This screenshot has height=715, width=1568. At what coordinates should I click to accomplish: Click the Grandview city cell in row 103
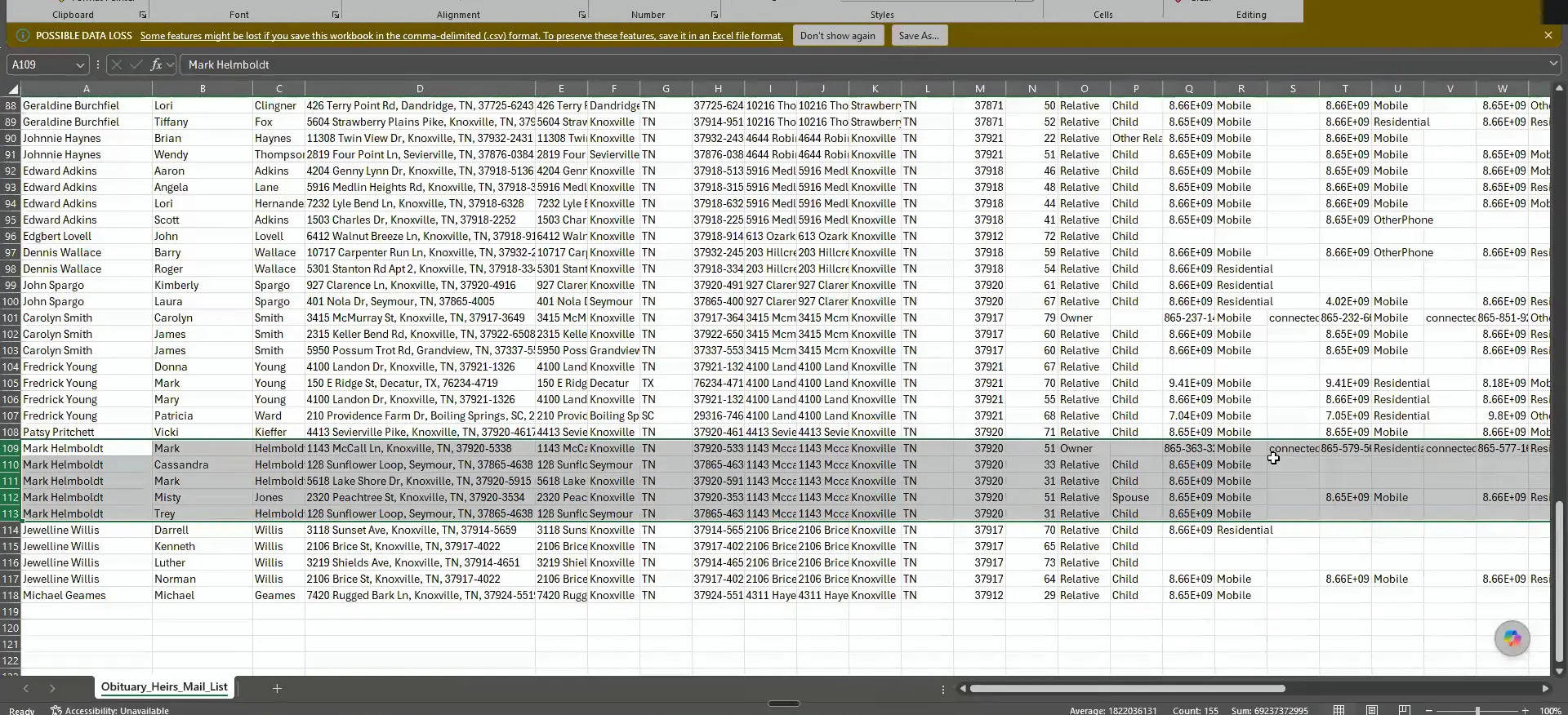[613, 350]
